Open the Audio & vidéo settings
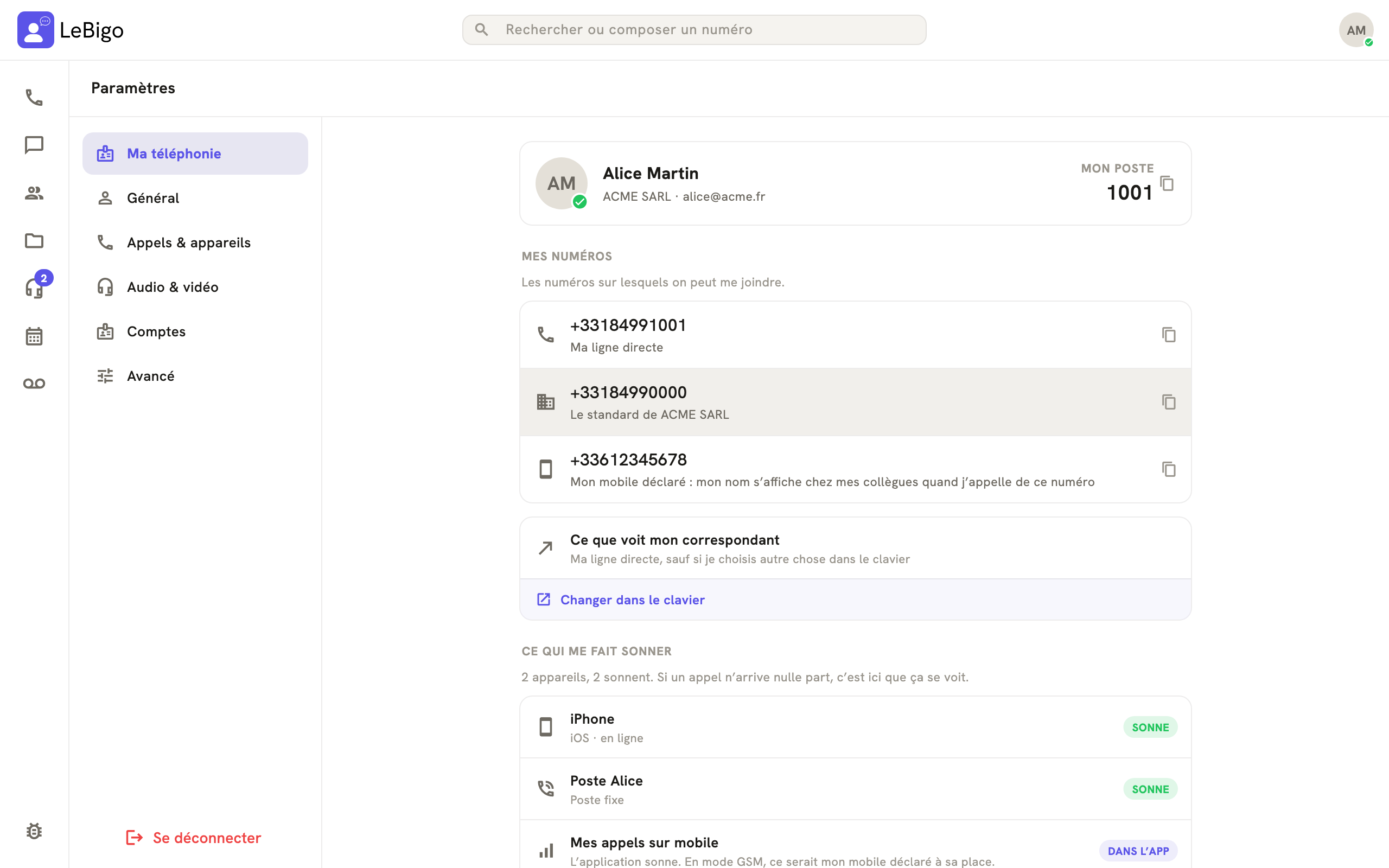 tap(195, 287)
